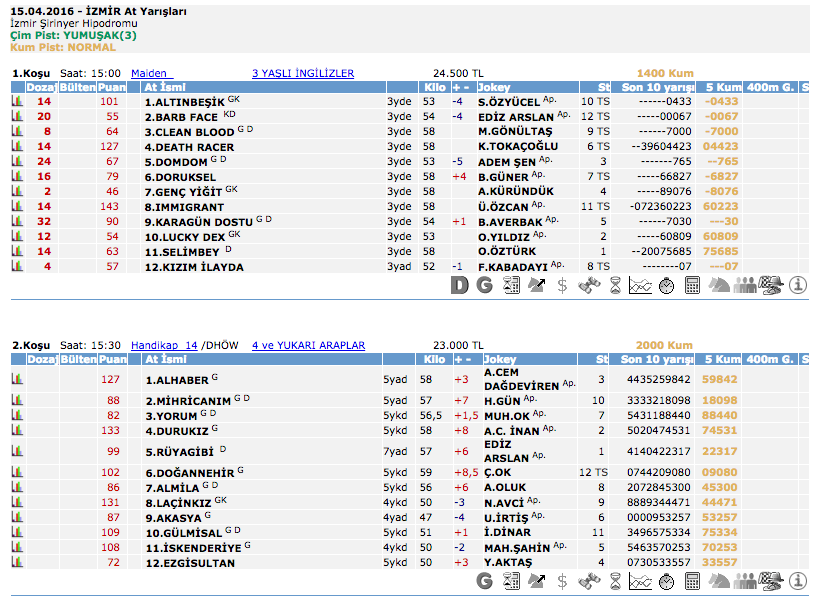Open the binoculars icon under race 1
The width and height of the screenshot is (840, 610).
[588, 286]
